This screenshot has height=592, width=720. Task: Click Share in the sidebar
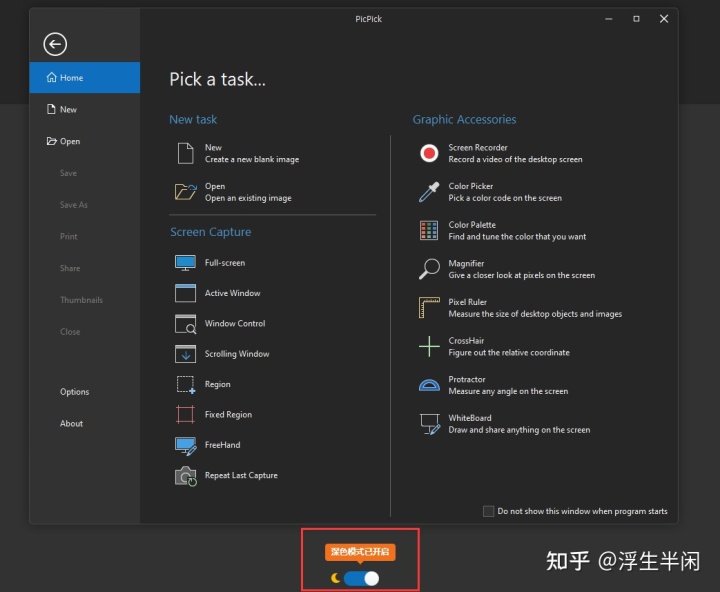click(70, 268)
